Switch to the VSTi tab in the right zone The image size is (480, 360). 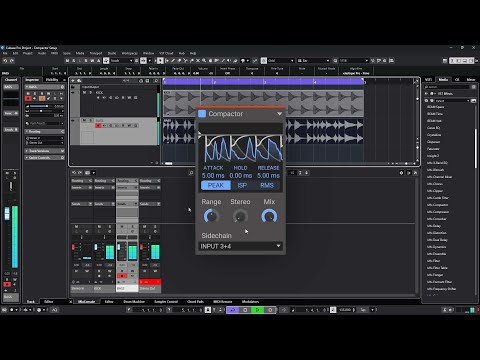pos(428,79)
